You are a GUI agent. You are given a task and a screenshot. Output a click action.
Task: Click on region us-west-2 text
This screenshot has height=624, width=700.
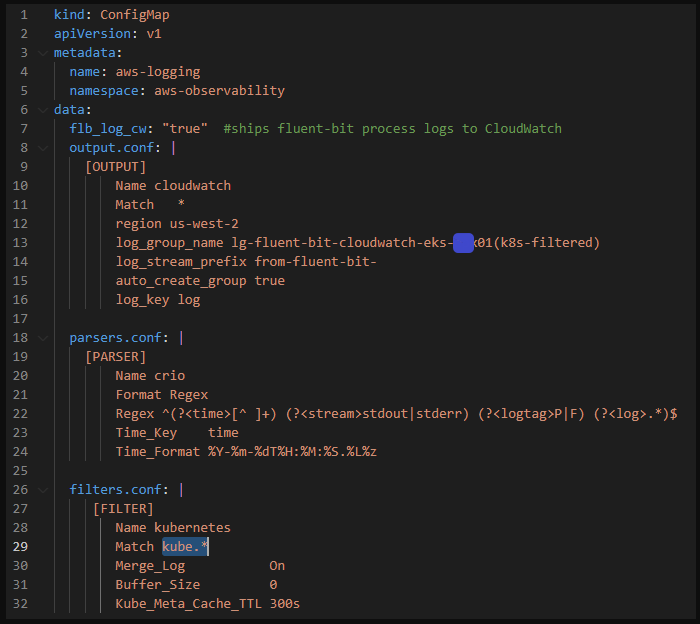pos(176,224)
